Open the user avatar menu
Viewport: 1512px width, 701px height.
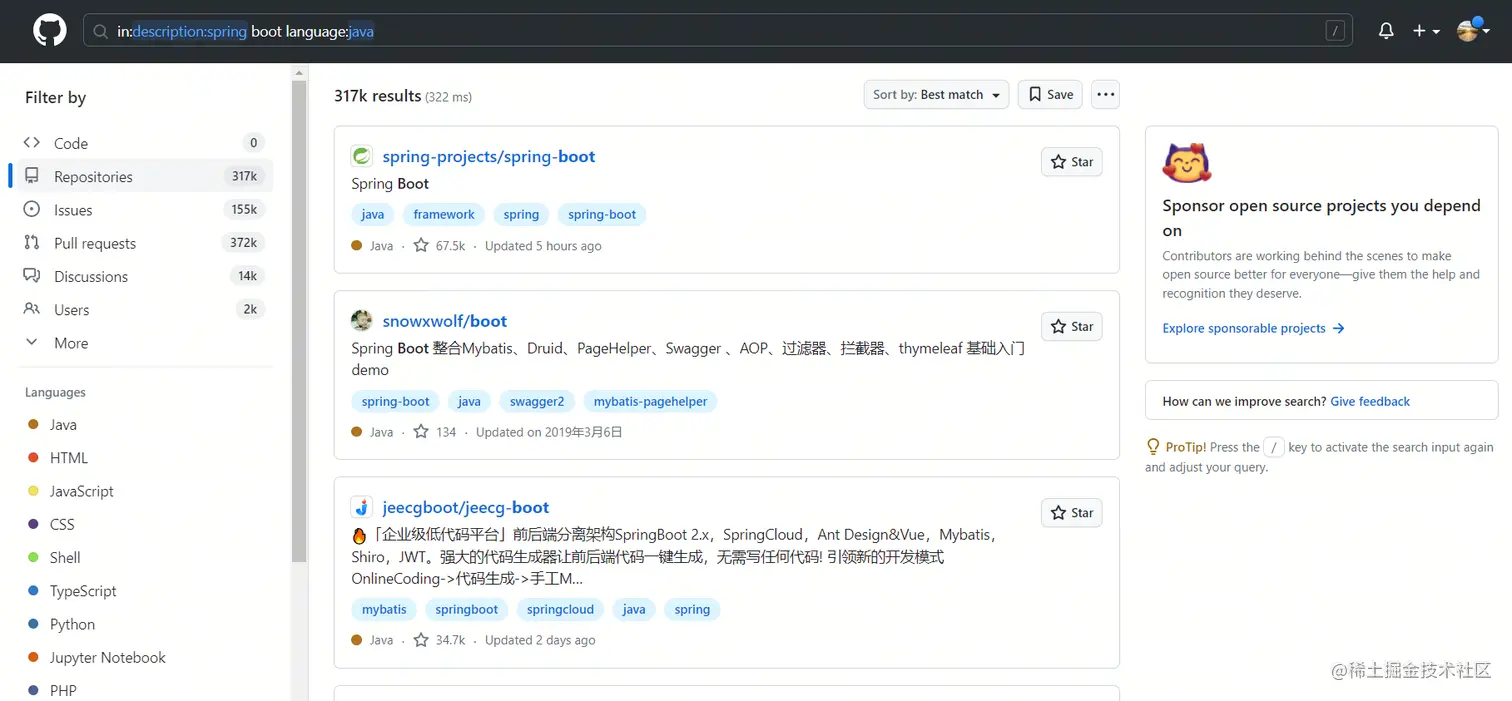coord(1473,31)
